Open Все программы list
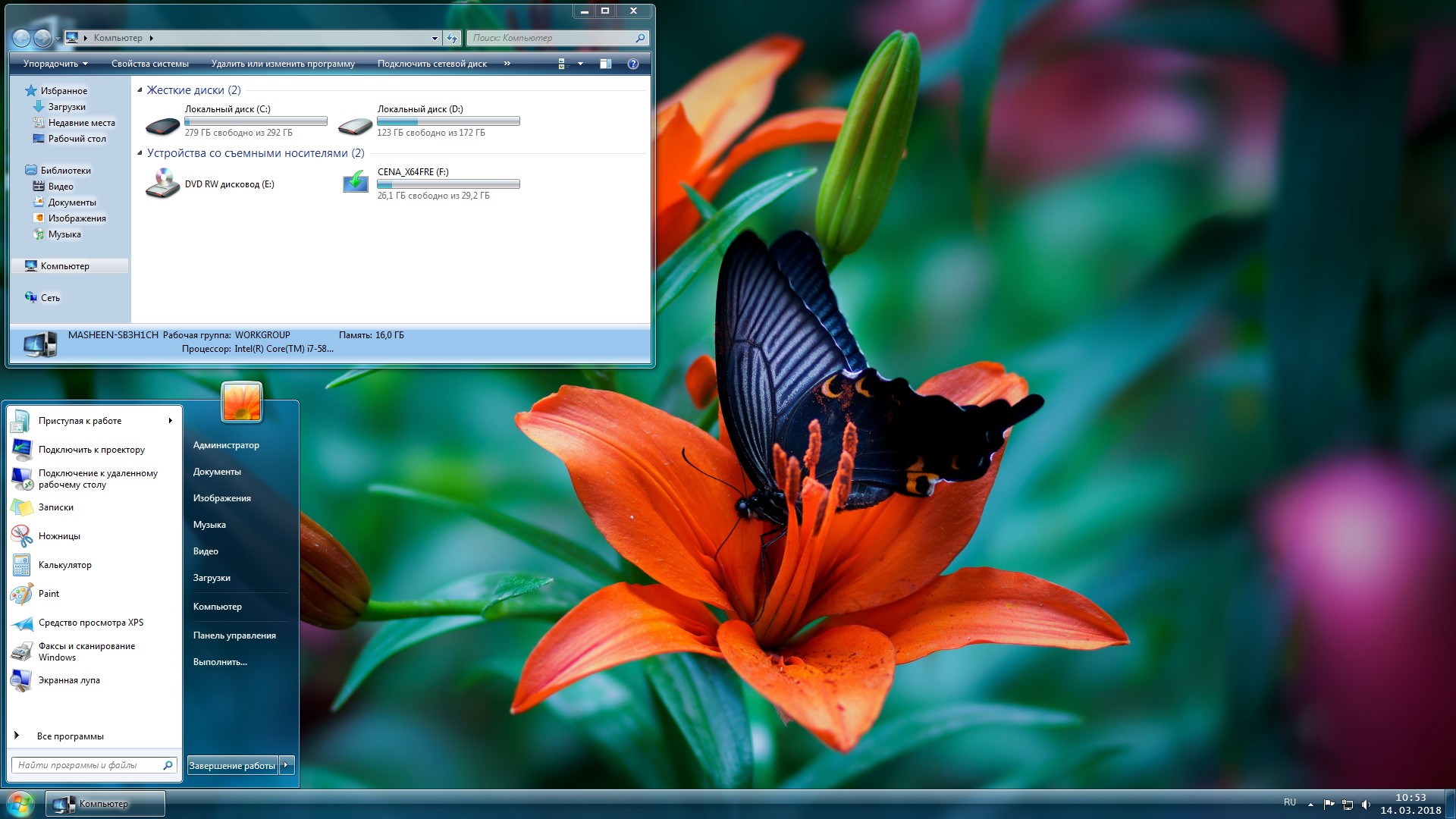This screenshot has height=819, width=1456. (70, 736)
